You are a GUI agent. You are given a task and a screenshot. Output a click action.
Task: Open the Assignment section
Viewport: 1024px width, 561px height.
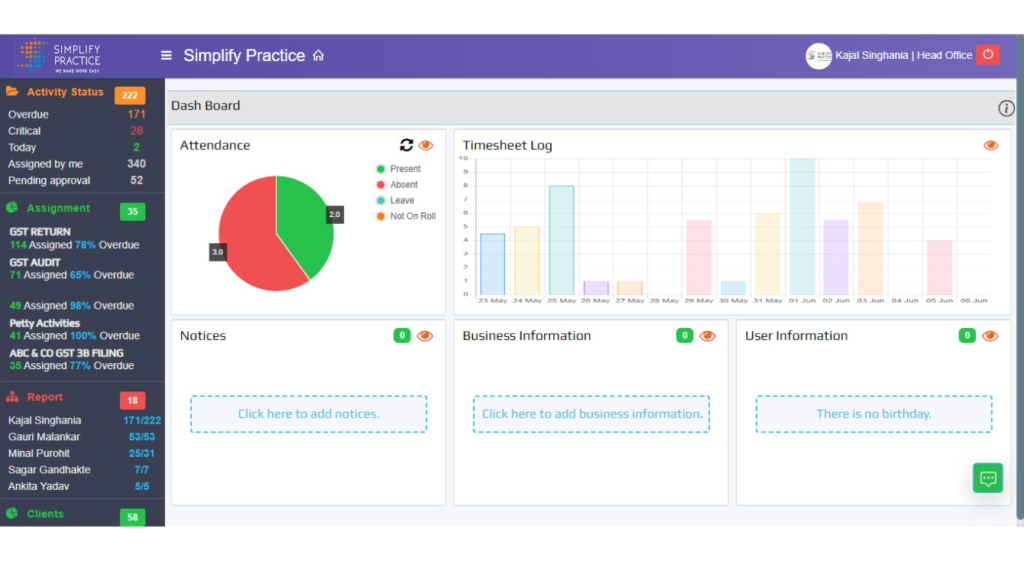58,208
